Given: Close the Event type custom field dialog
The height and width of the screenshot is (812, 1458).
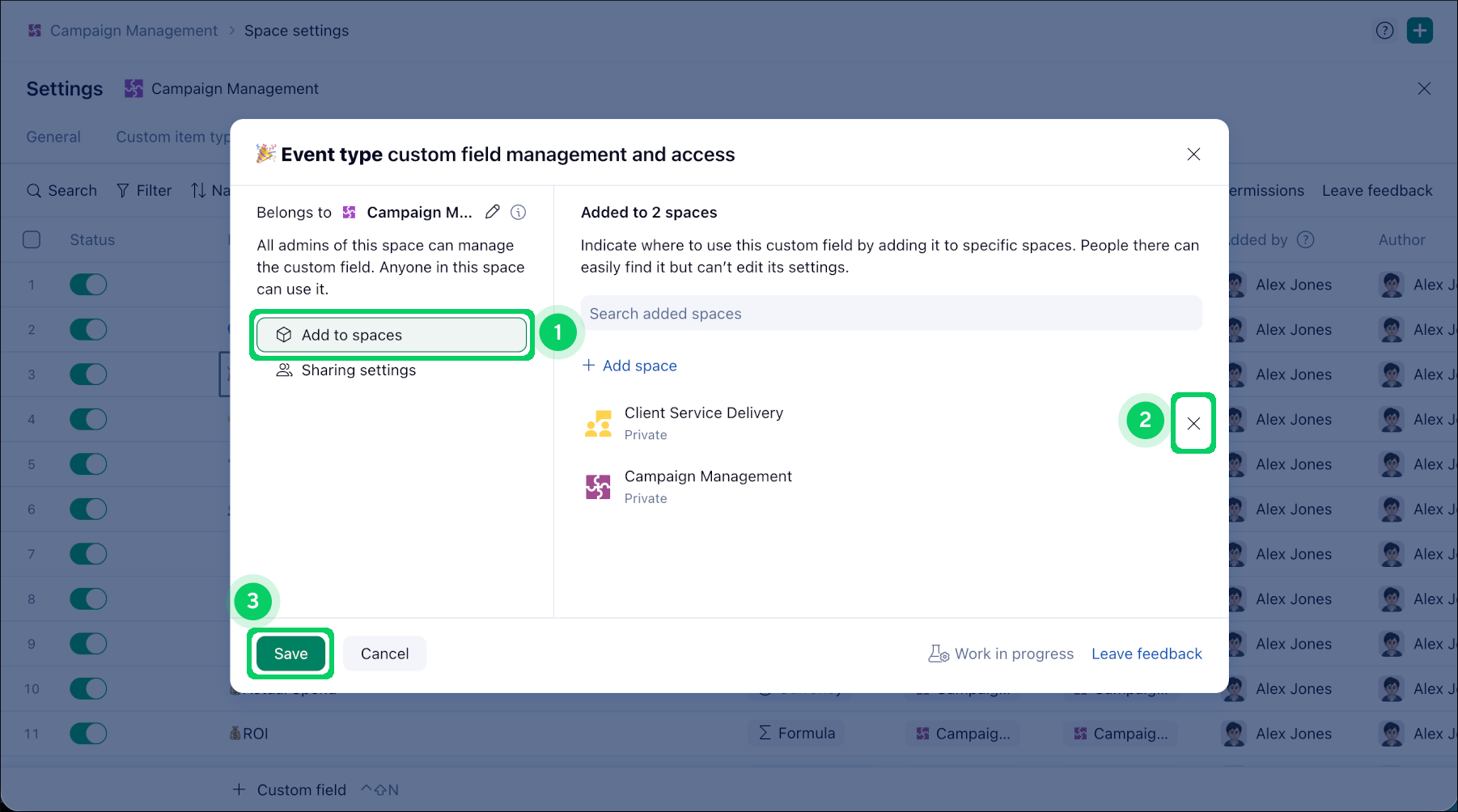Looking at the screenshot, I should 1193,154.
